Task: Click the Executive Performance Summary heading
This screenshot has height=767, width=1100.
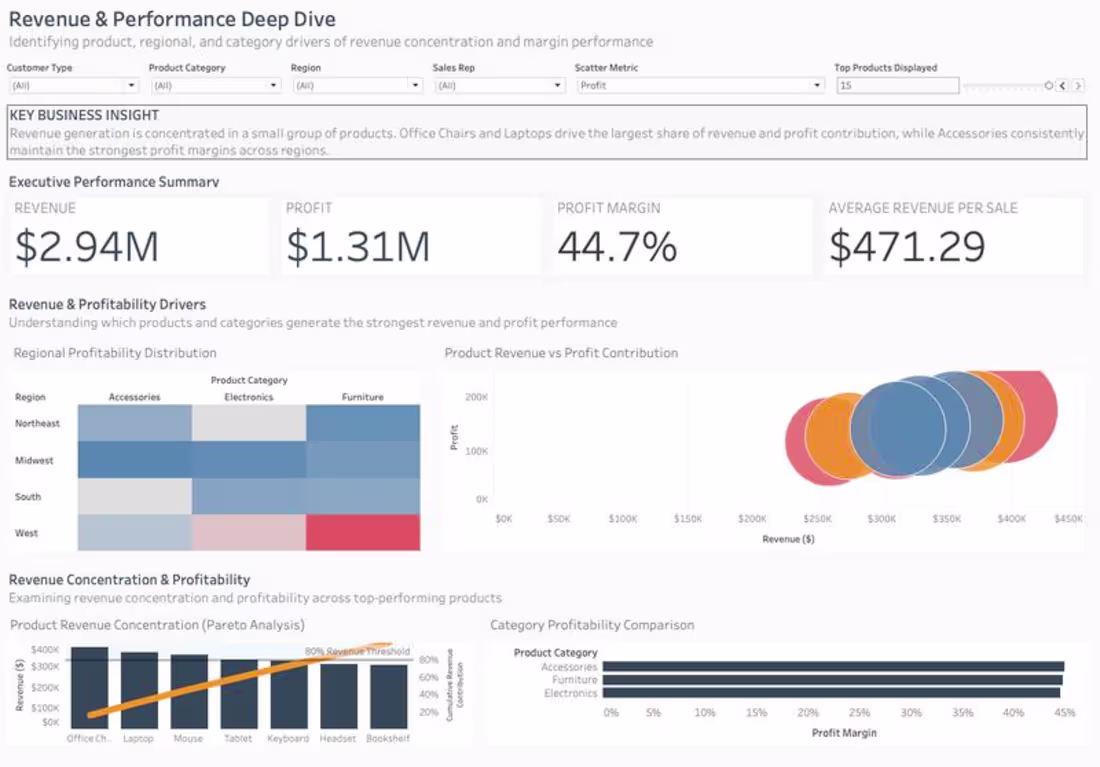Action: [114, 182]
